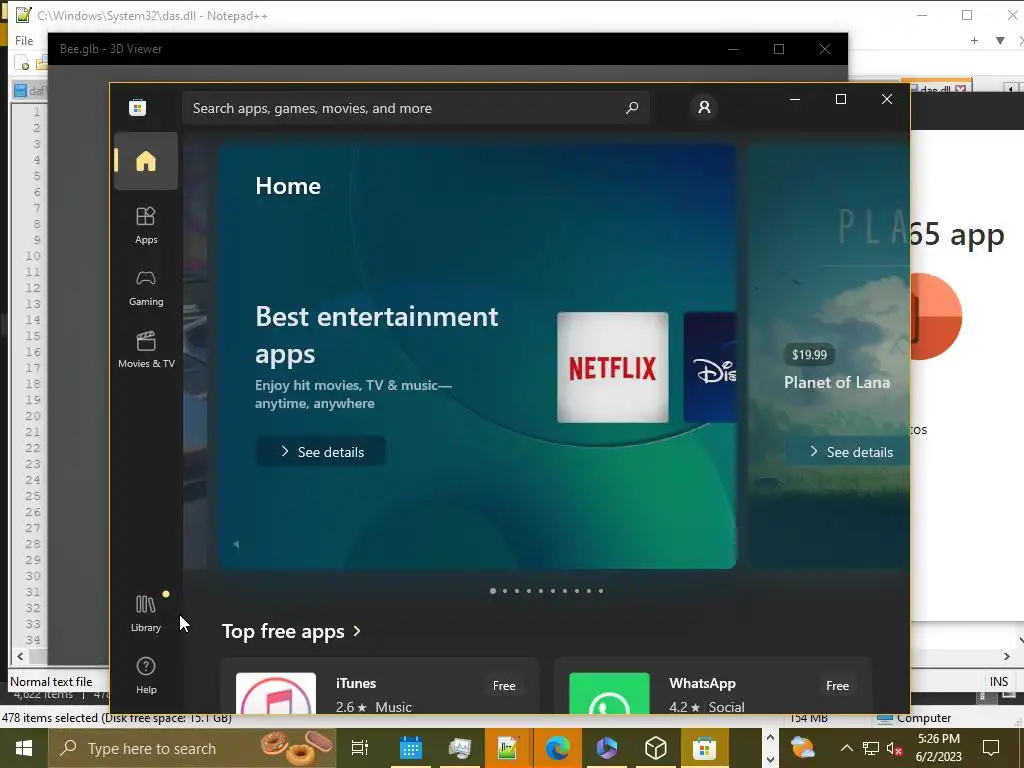Open Notepad++ from the taskbar

[508, 748]
